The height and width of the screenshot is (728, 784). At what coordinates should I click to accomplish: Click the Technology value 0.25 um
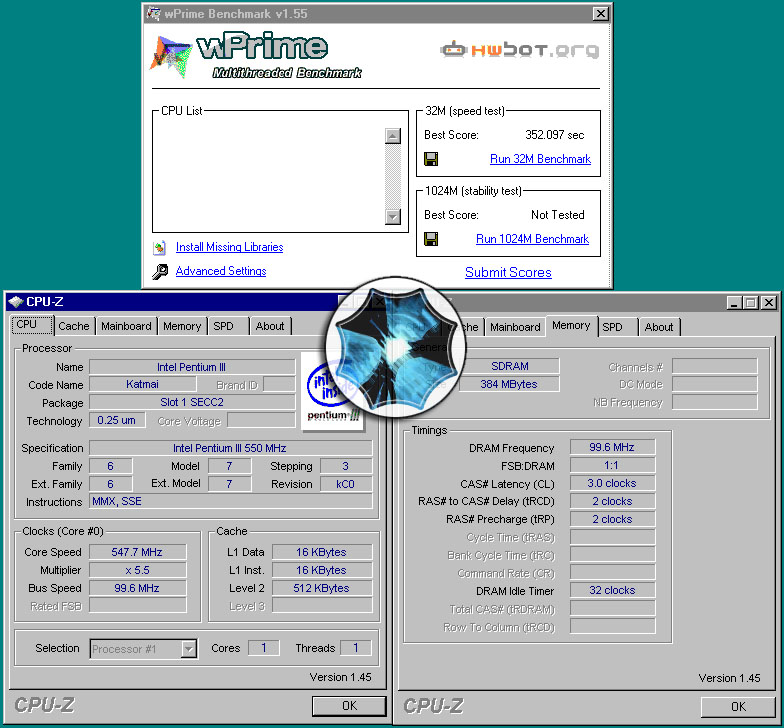coord(117,420)
